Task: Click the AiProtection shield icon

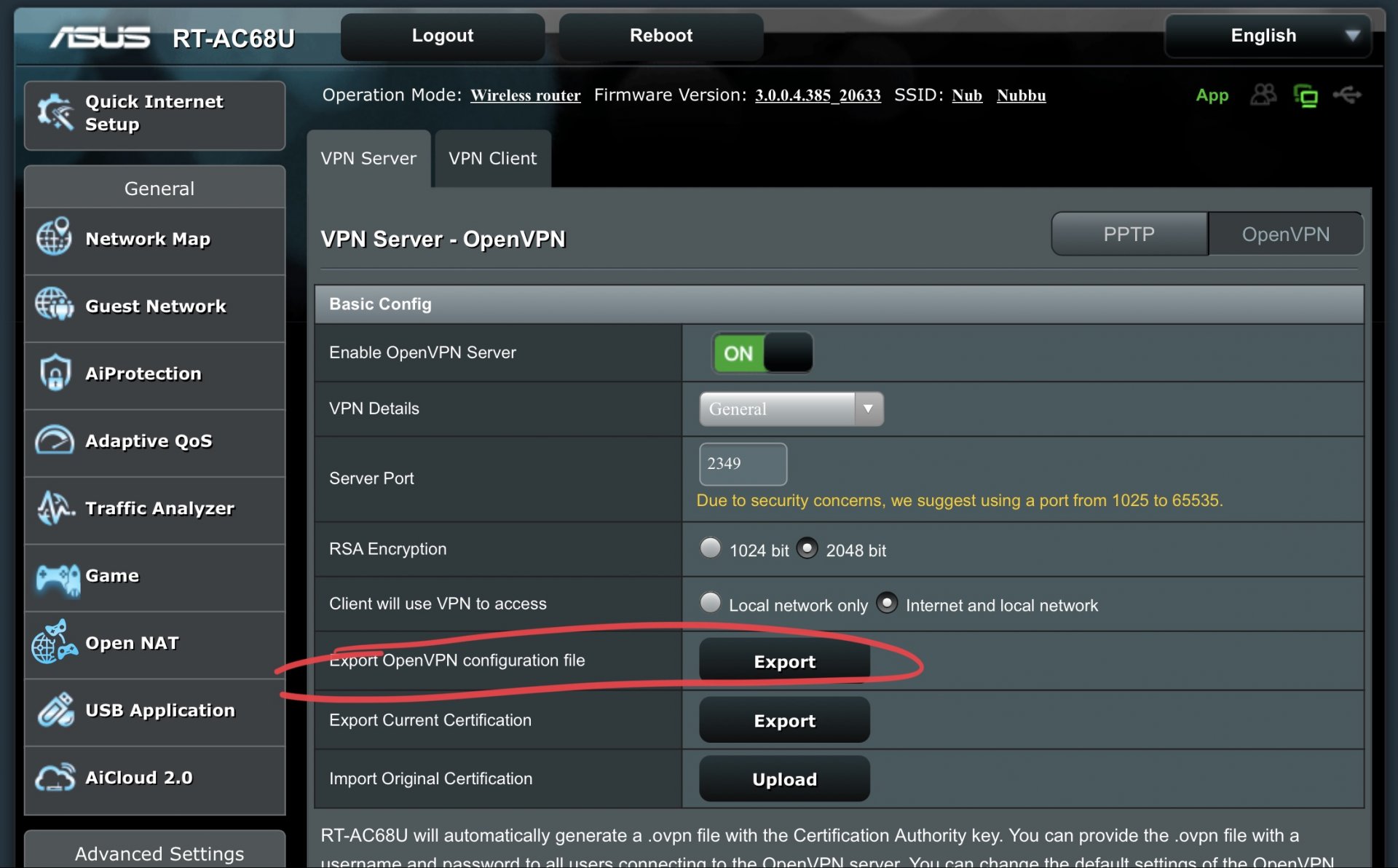Action: [x=55, y=373]
